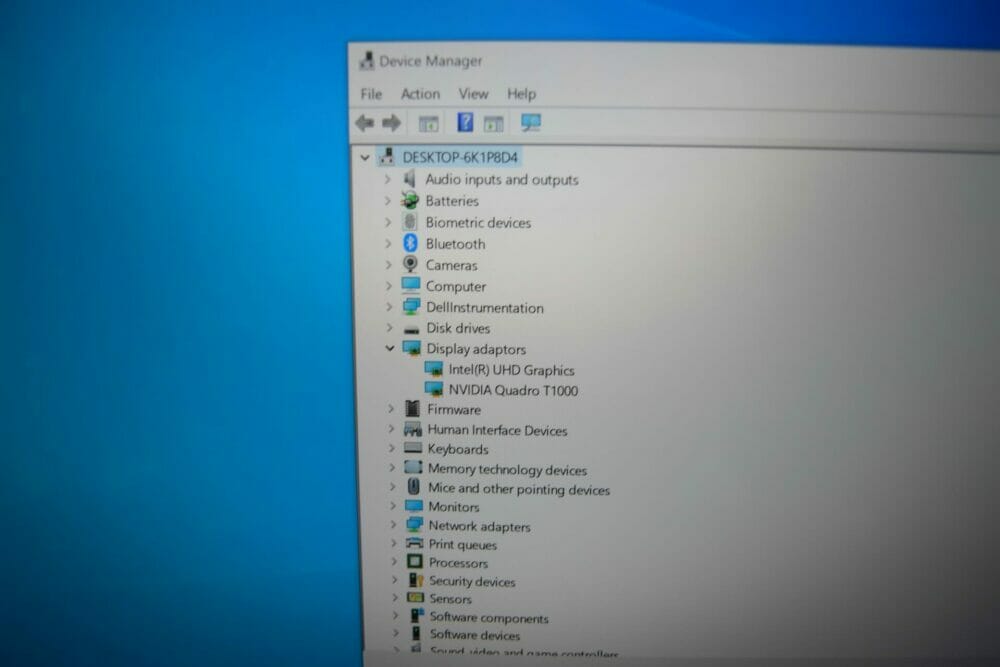Expand the Processors chevron

(x=394, y=562)
